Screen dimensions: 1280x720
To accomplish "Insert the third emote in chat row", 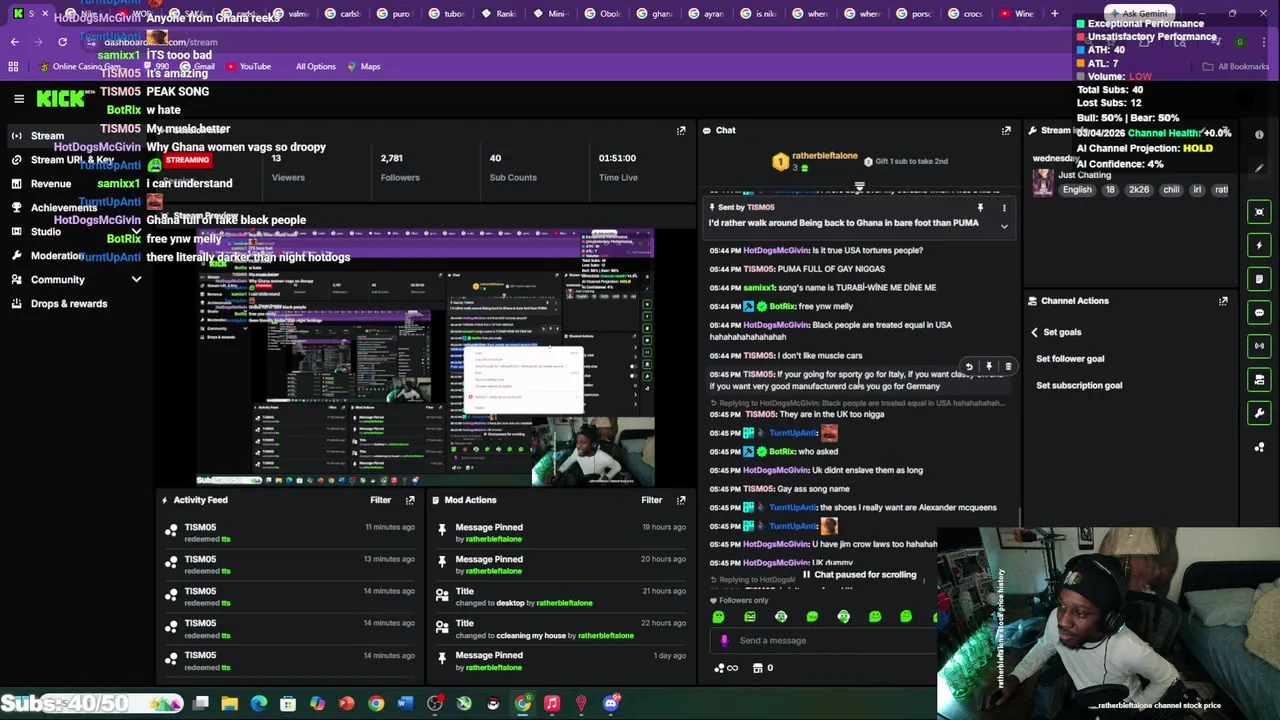I will pyautogui.click(x=781, y=617).
